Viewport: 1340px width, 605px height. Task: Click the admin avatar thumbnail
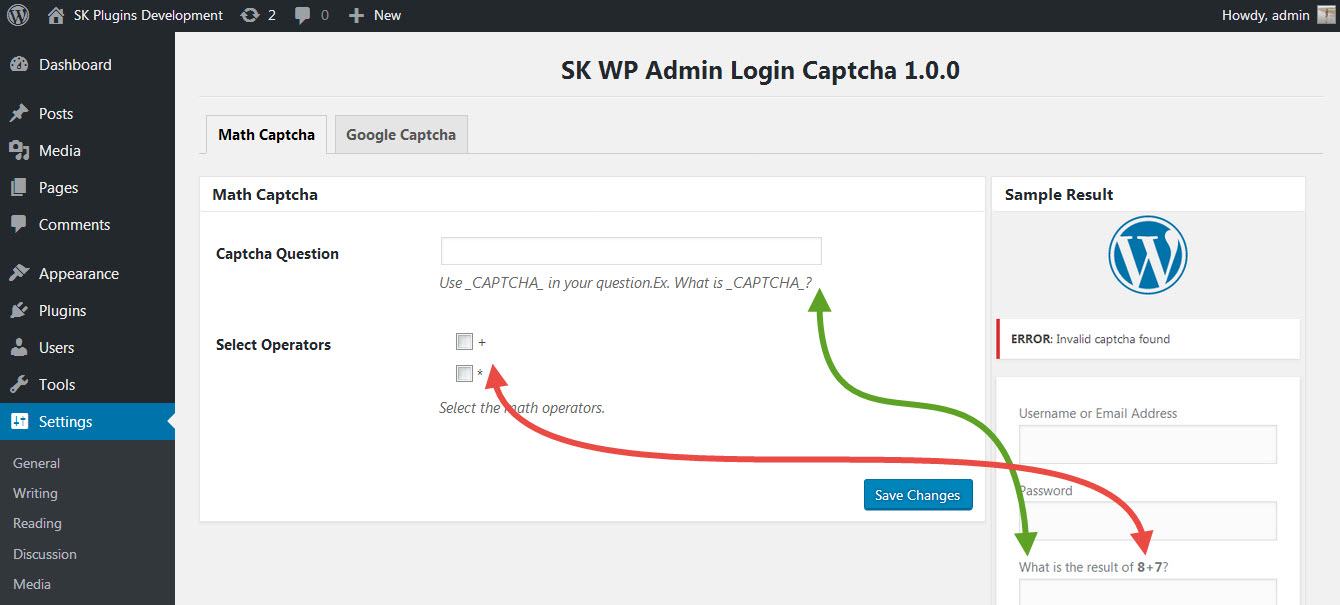[x=1326, y=15]
